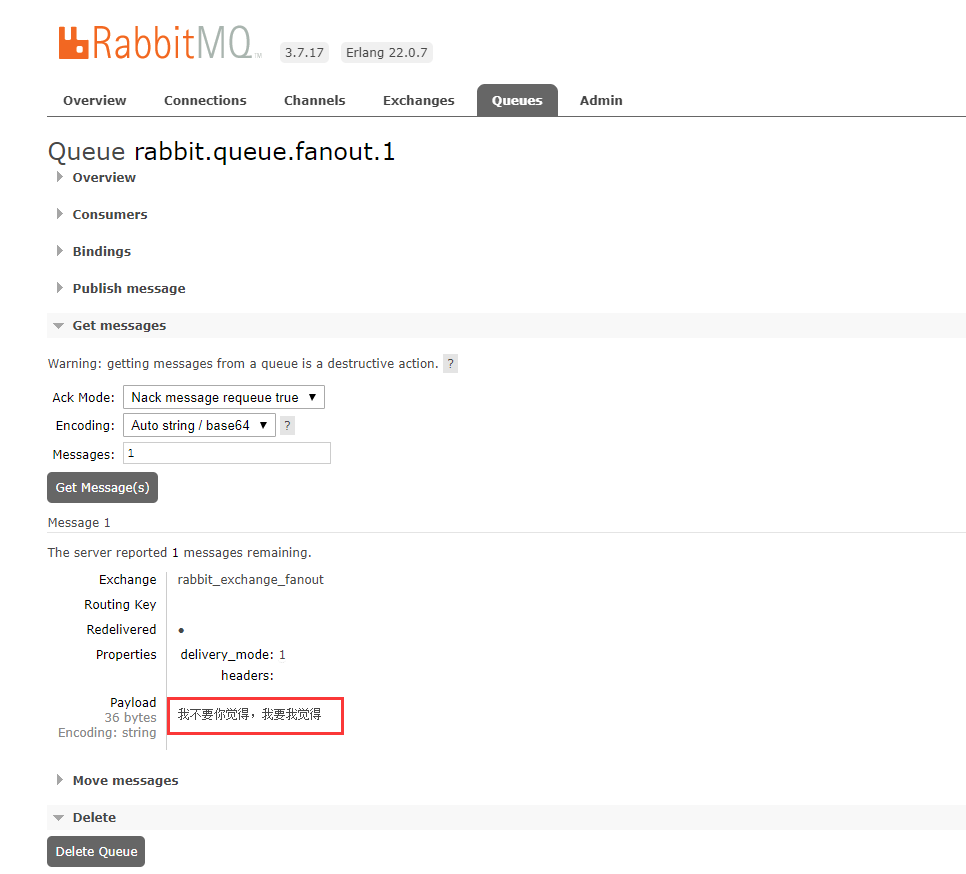Open the help icon next to Encoding
The height and width of the screenshot is (874, 966).
pyautogui.click(x=287, y=426)
